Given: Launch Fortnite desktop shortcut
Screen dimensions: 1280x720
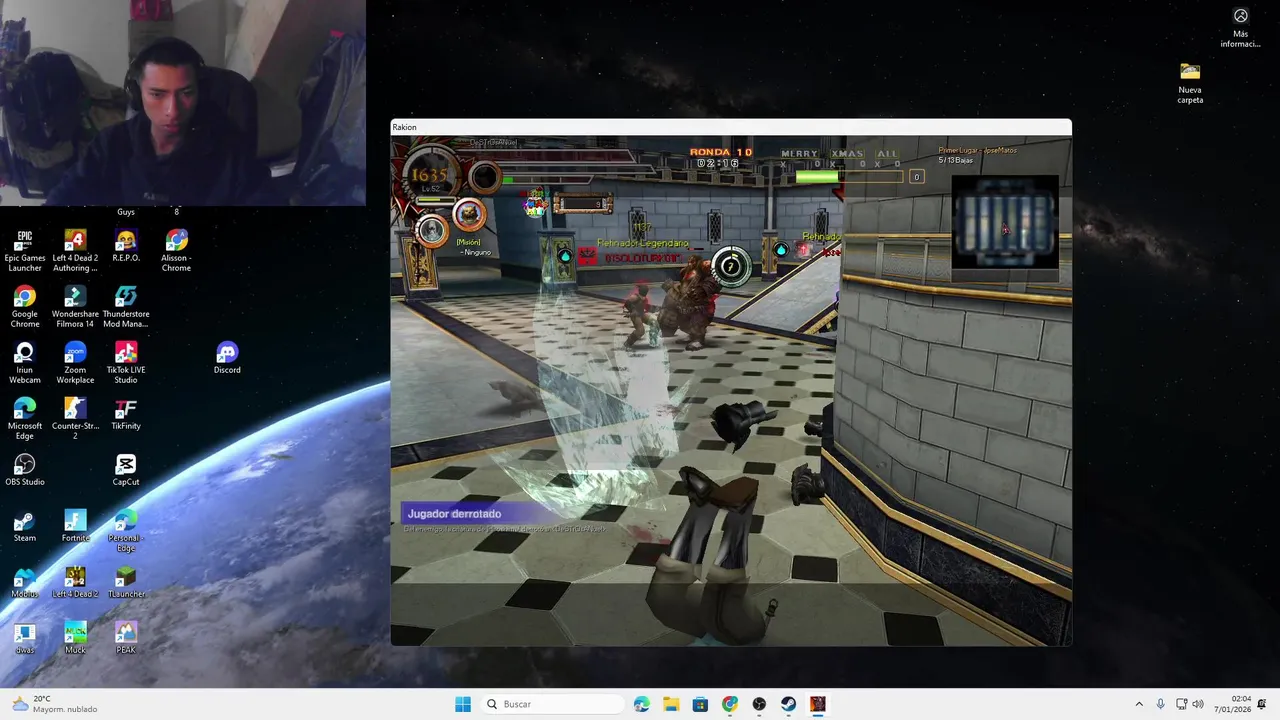Looking at the screenshot, I should click(x=75, y=526).
